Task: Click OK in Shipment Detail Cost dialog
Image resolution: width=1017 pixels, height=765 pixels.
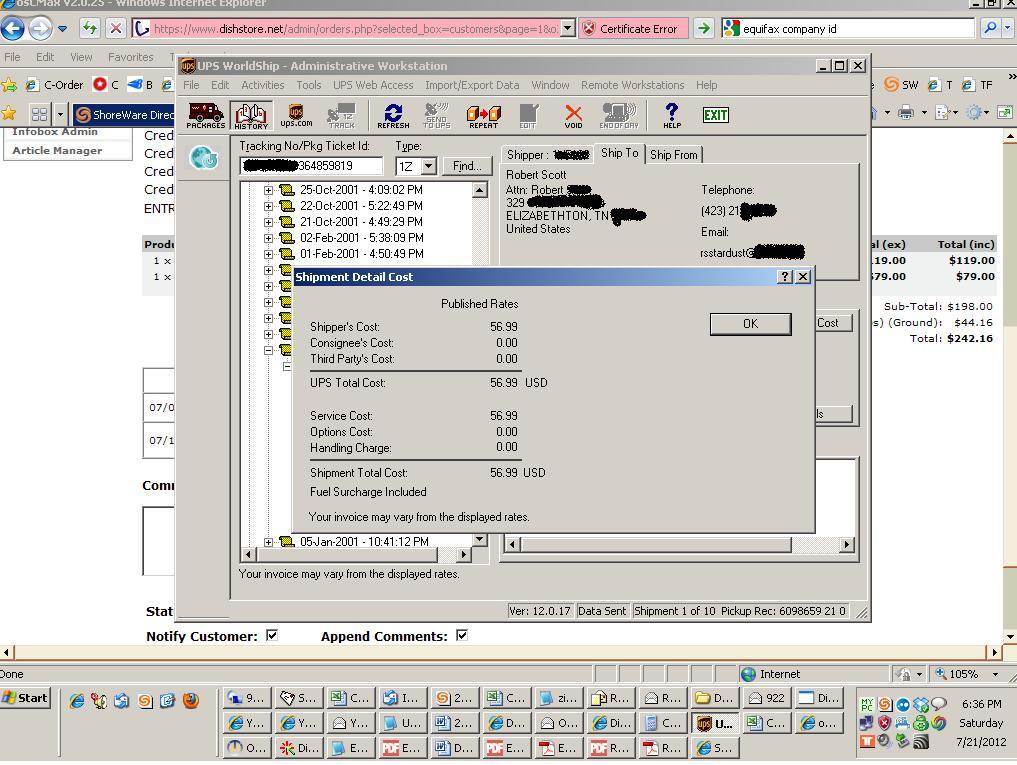Action: click(750, 324)
